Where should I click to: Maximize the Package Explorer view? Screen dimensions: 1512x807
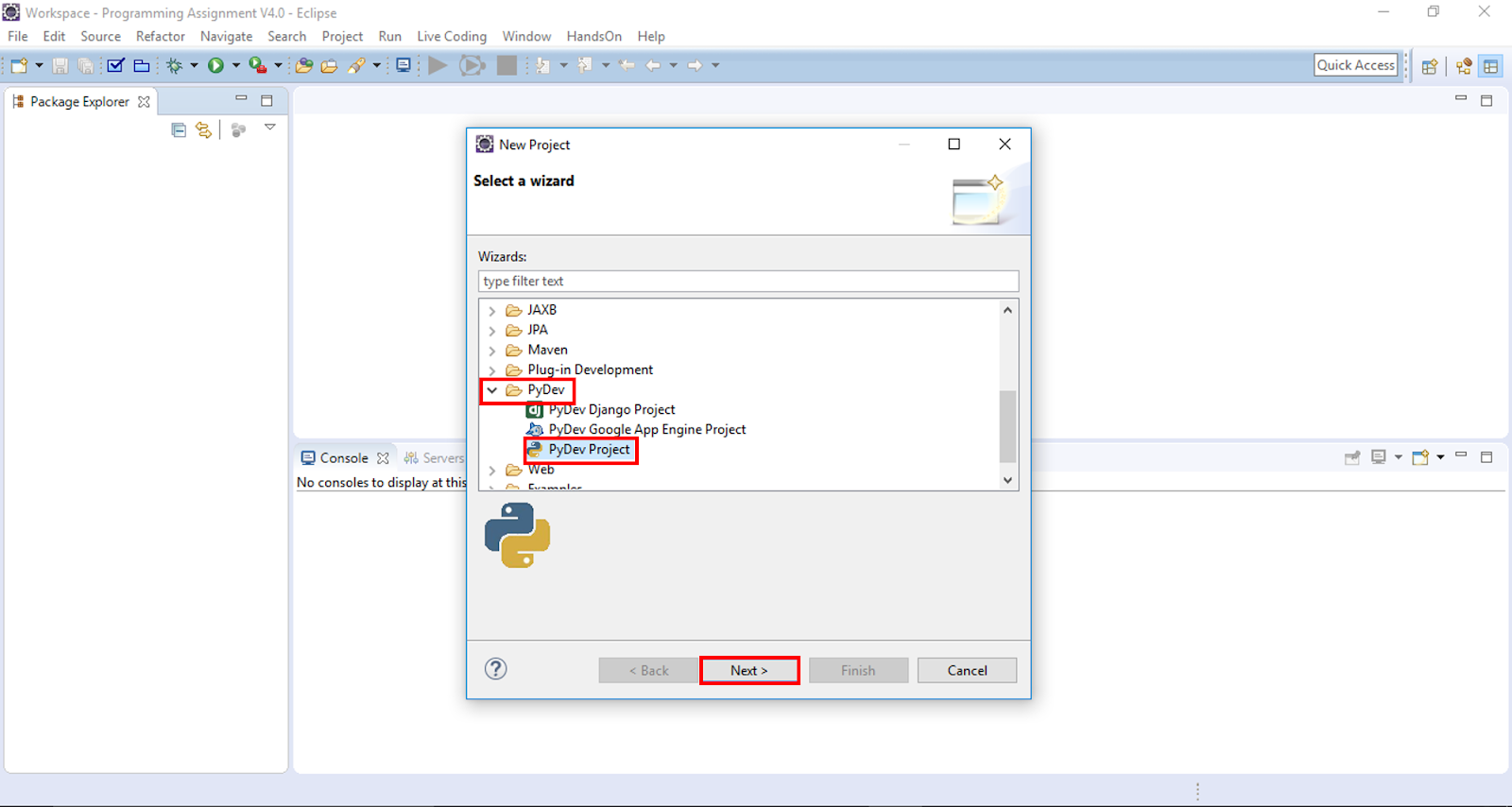tap(266, 100)
